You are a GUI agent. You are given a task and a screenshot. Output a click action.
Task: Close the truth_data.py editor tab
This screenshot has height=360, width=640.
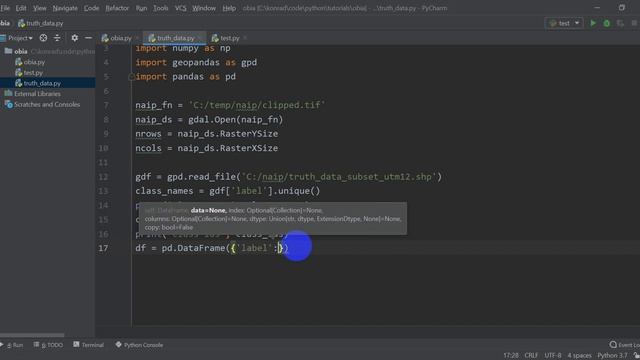[x=200, y=38]
